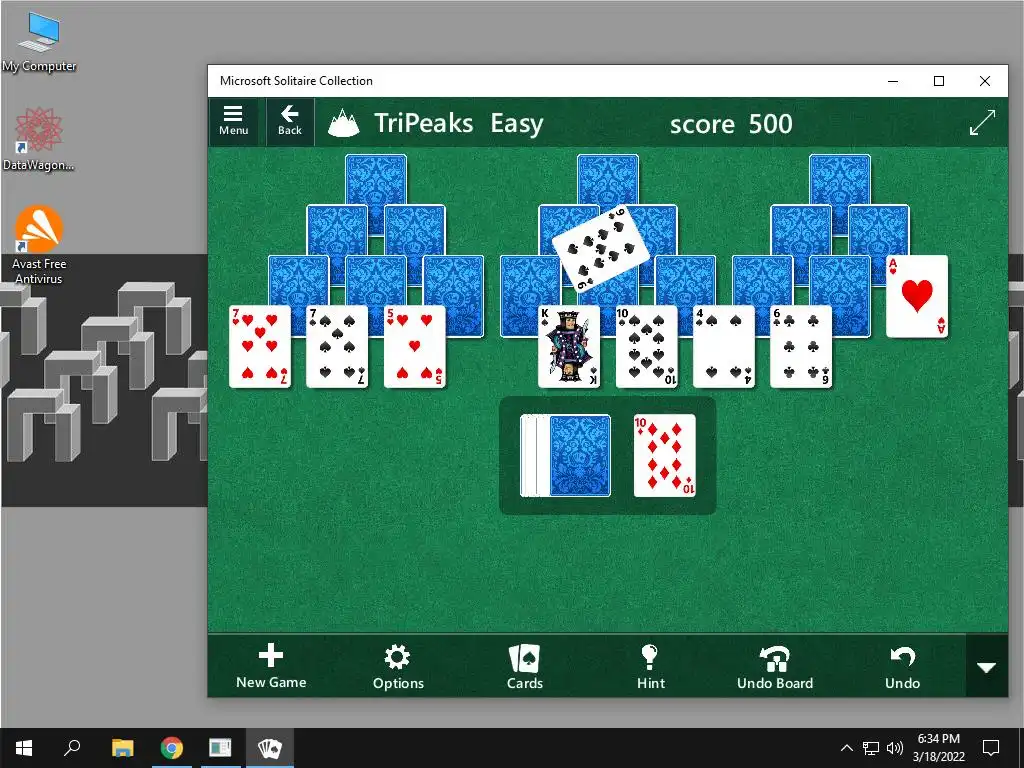Image resolution: width=1024 pixels, height=768 pixels.
Task: Click the Undo Board icon
Action: click(x=775, y=667)
